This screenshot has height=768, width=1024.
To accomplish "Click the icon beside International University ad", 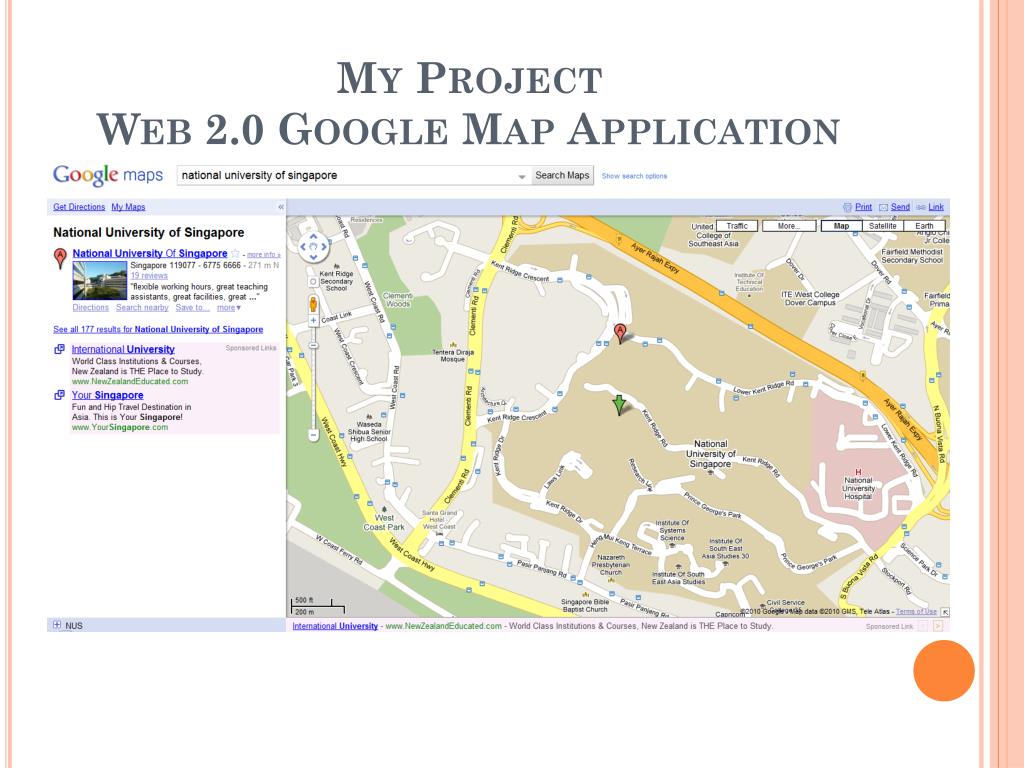I will [59, 349].
